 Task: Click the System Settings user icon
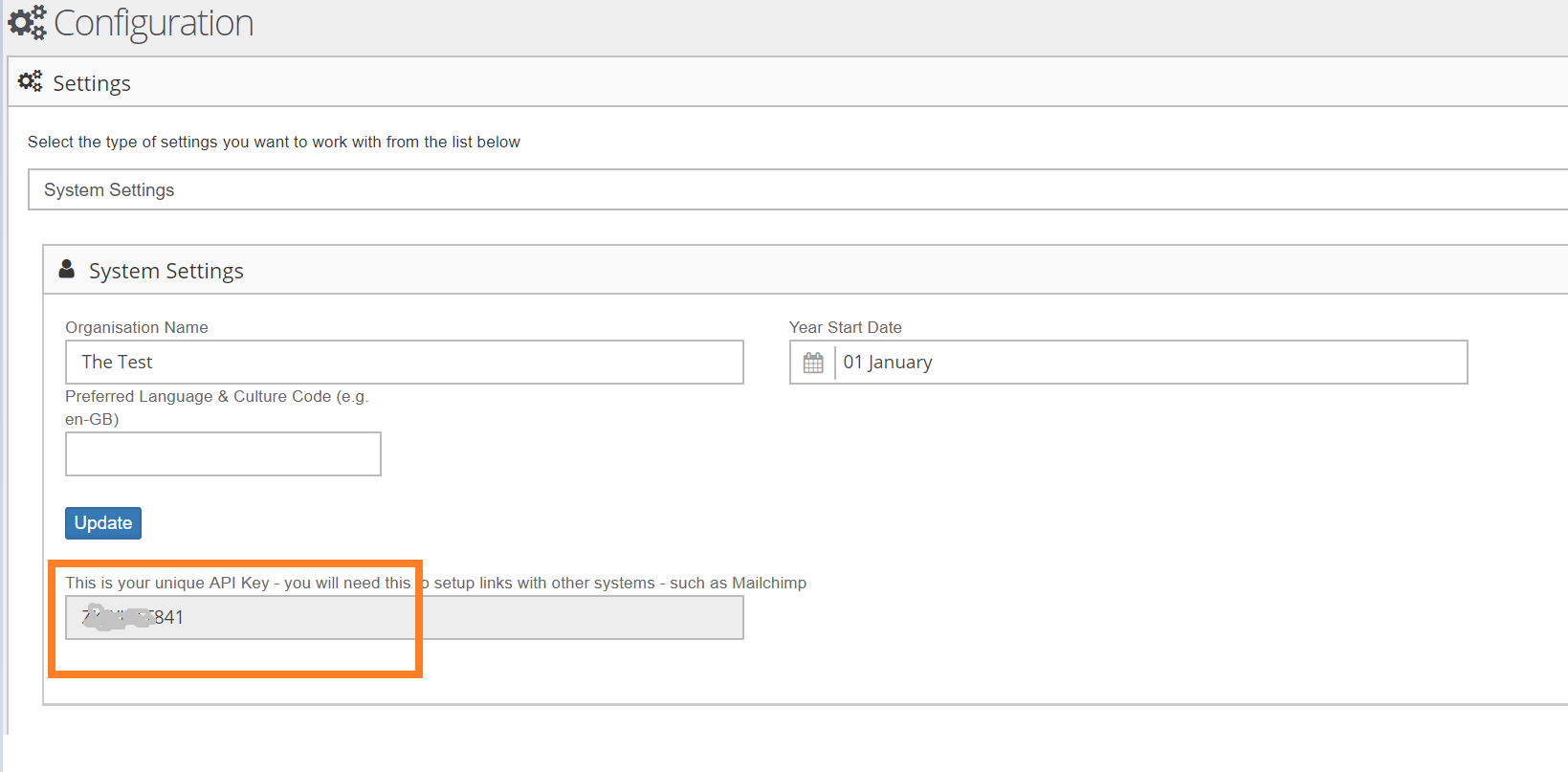(x=67, y=269)
